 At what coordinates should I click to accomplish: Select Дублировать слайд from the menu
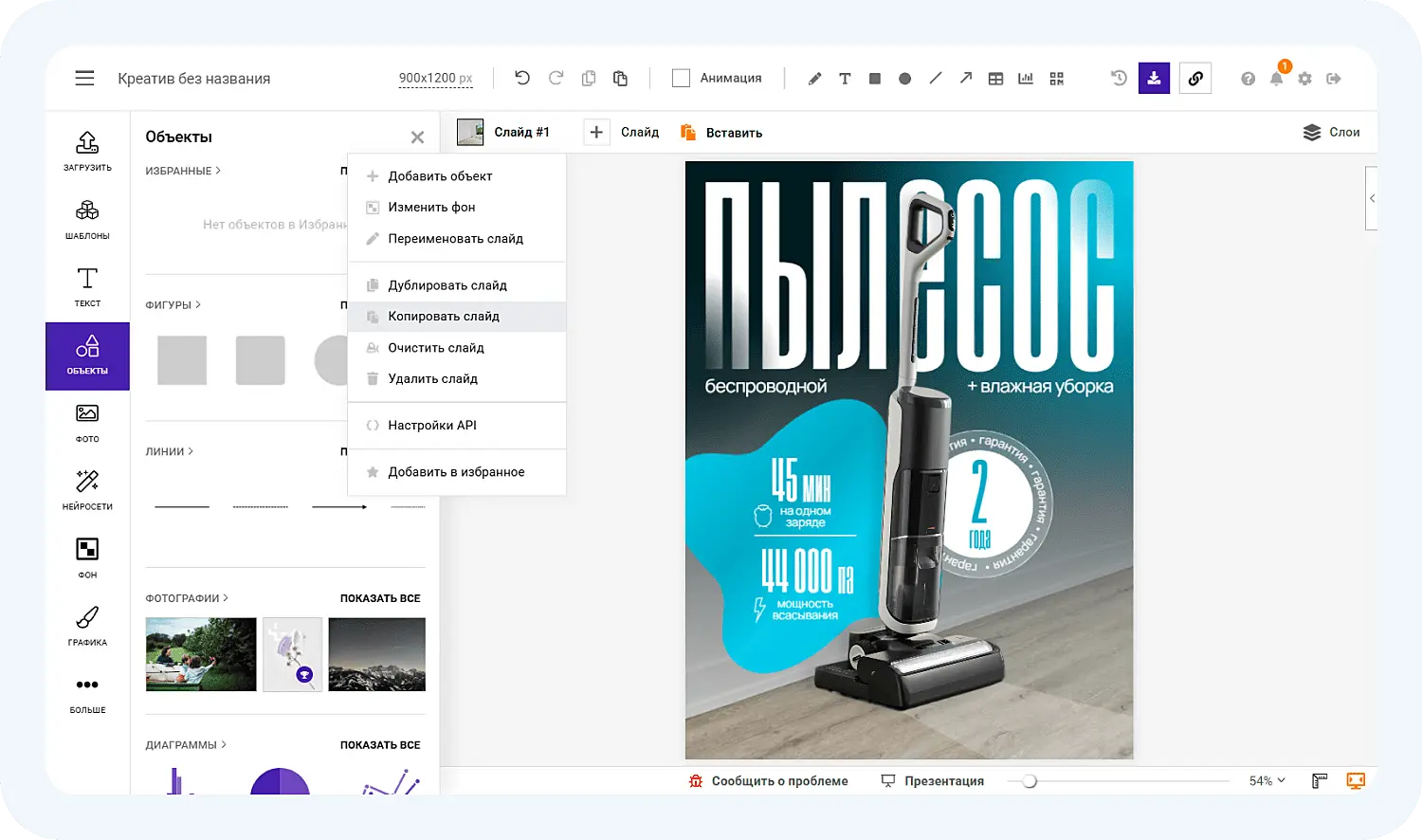pos(447,284)
